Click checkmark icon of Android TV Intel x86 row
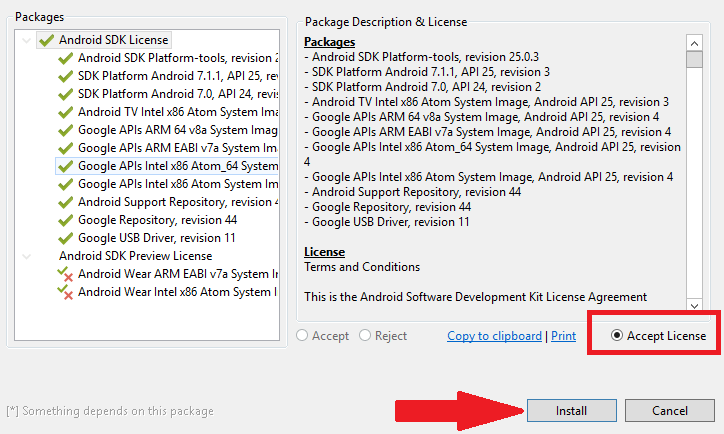Image resolution: width=724 pixels, height=434 pixels. 66,112
